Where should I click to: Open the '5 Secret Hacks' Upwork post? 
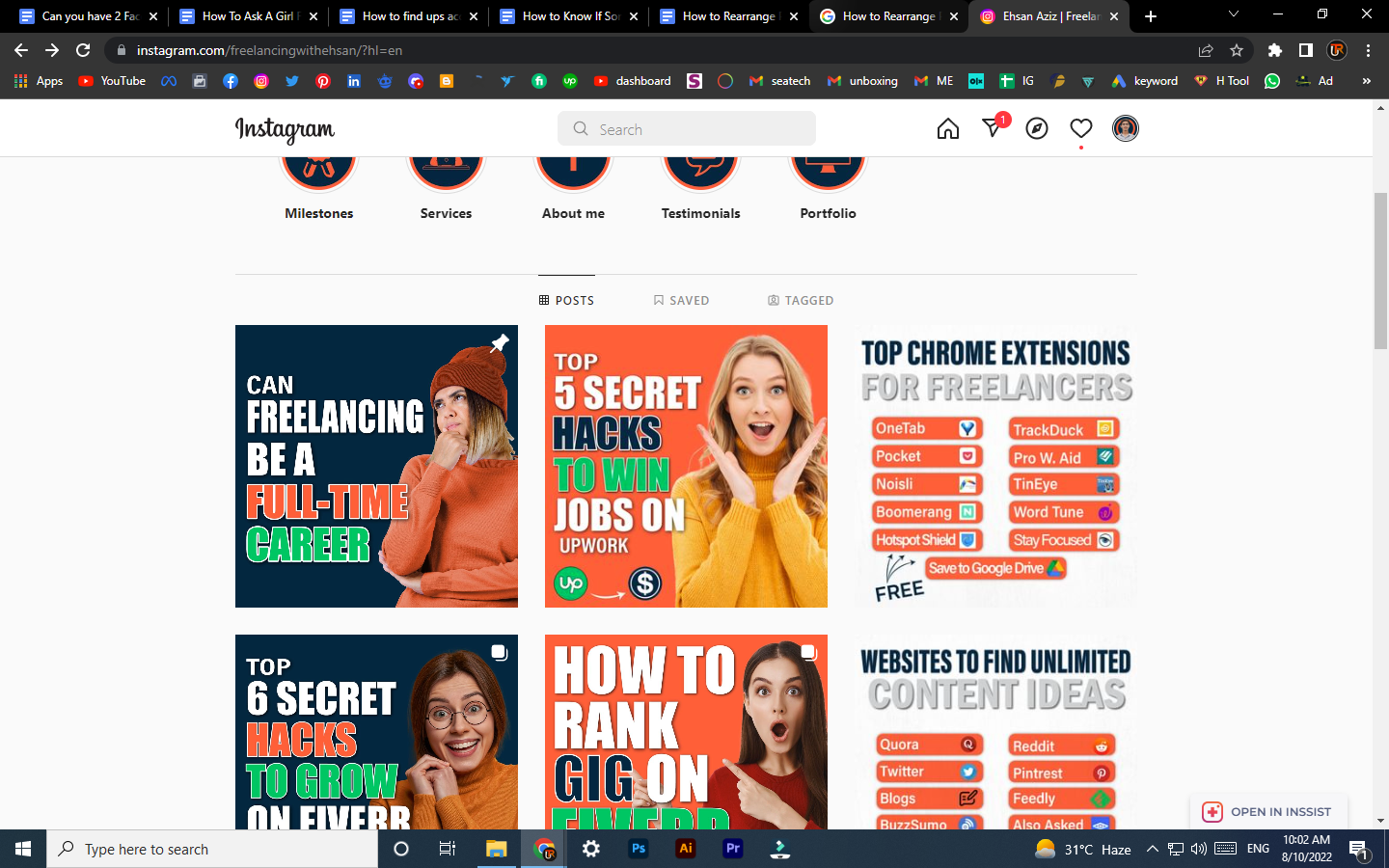coord(686,466)
